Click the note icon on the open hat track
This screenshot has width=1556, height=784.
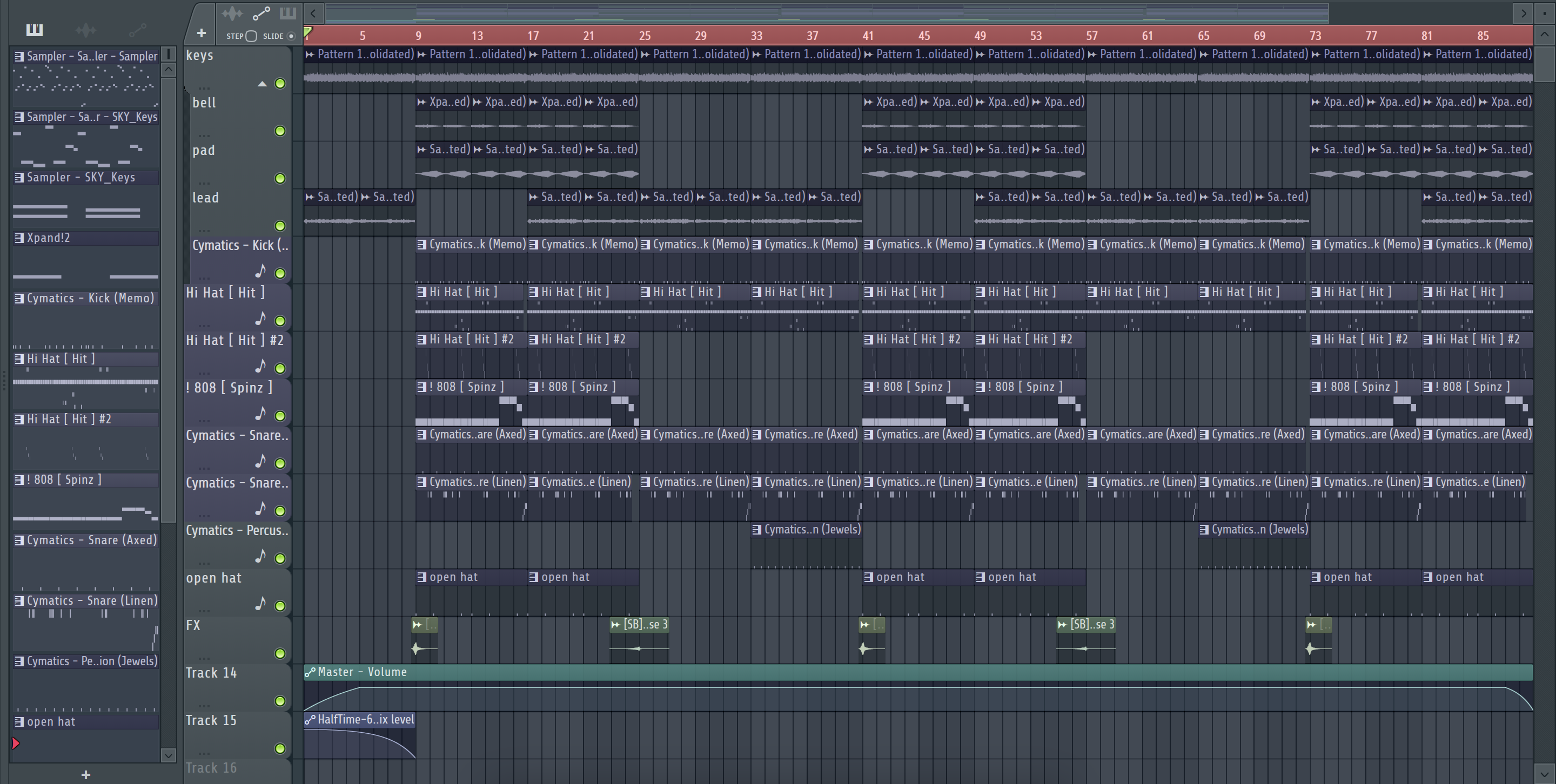tap(260, 604)
